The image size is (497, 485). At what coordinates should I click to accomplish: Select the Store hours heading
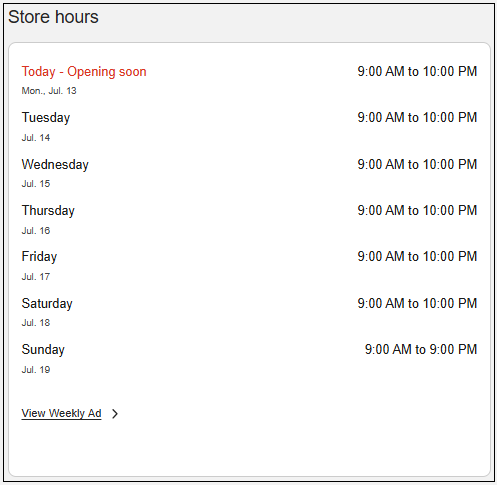(x=53, y=17)
